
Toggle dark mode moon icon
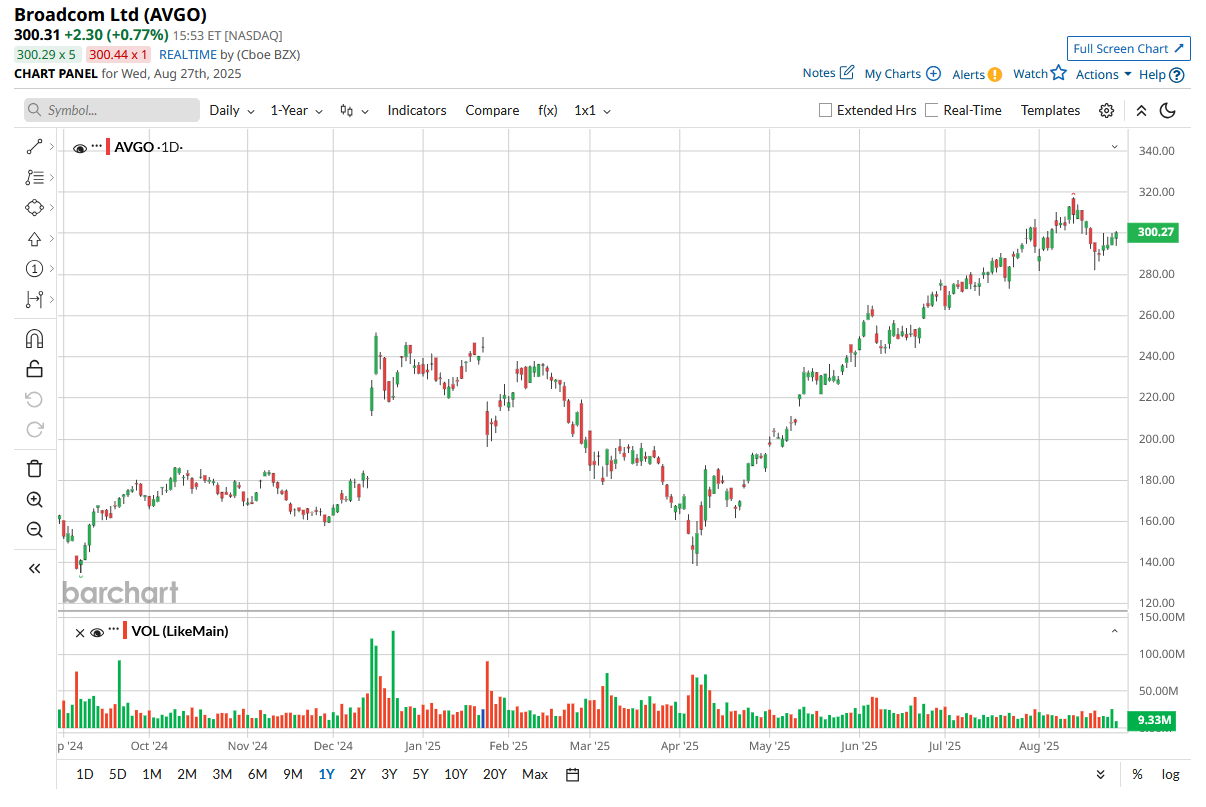coord(1169,111)
